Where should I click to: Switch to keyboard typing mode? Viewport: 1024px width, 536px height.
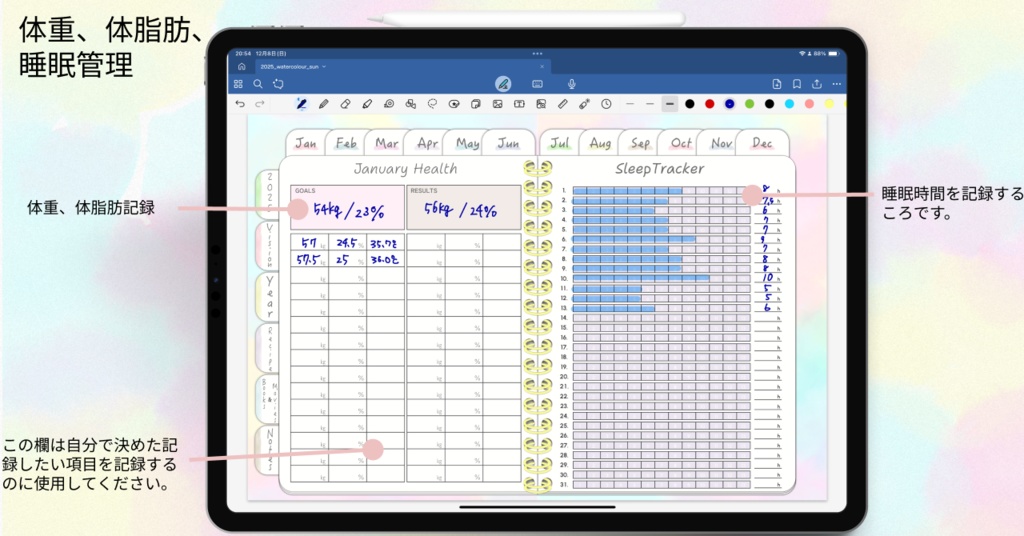(537, 84)
